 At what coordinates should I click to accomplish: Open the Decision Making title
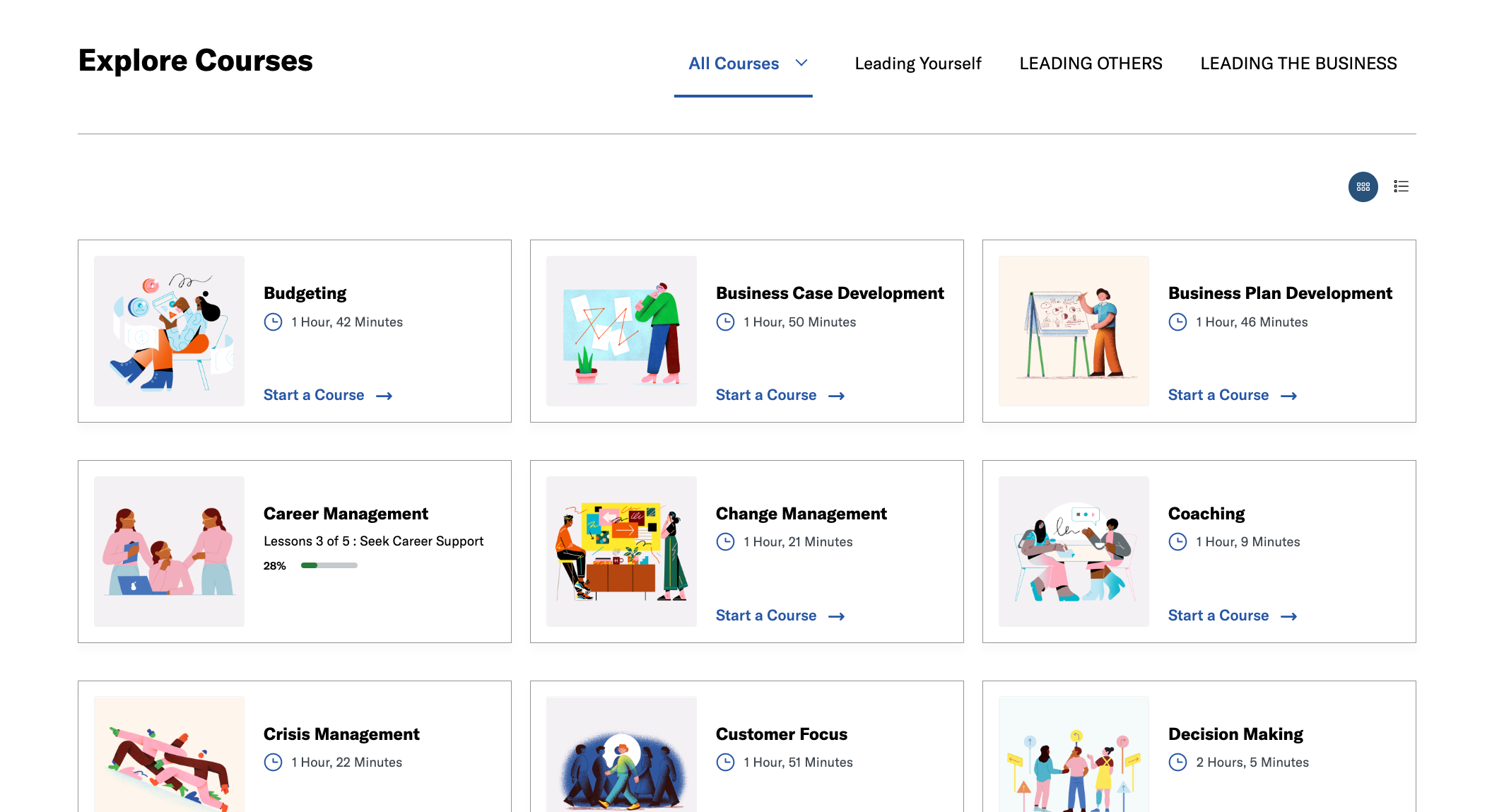coord(1235,734)
